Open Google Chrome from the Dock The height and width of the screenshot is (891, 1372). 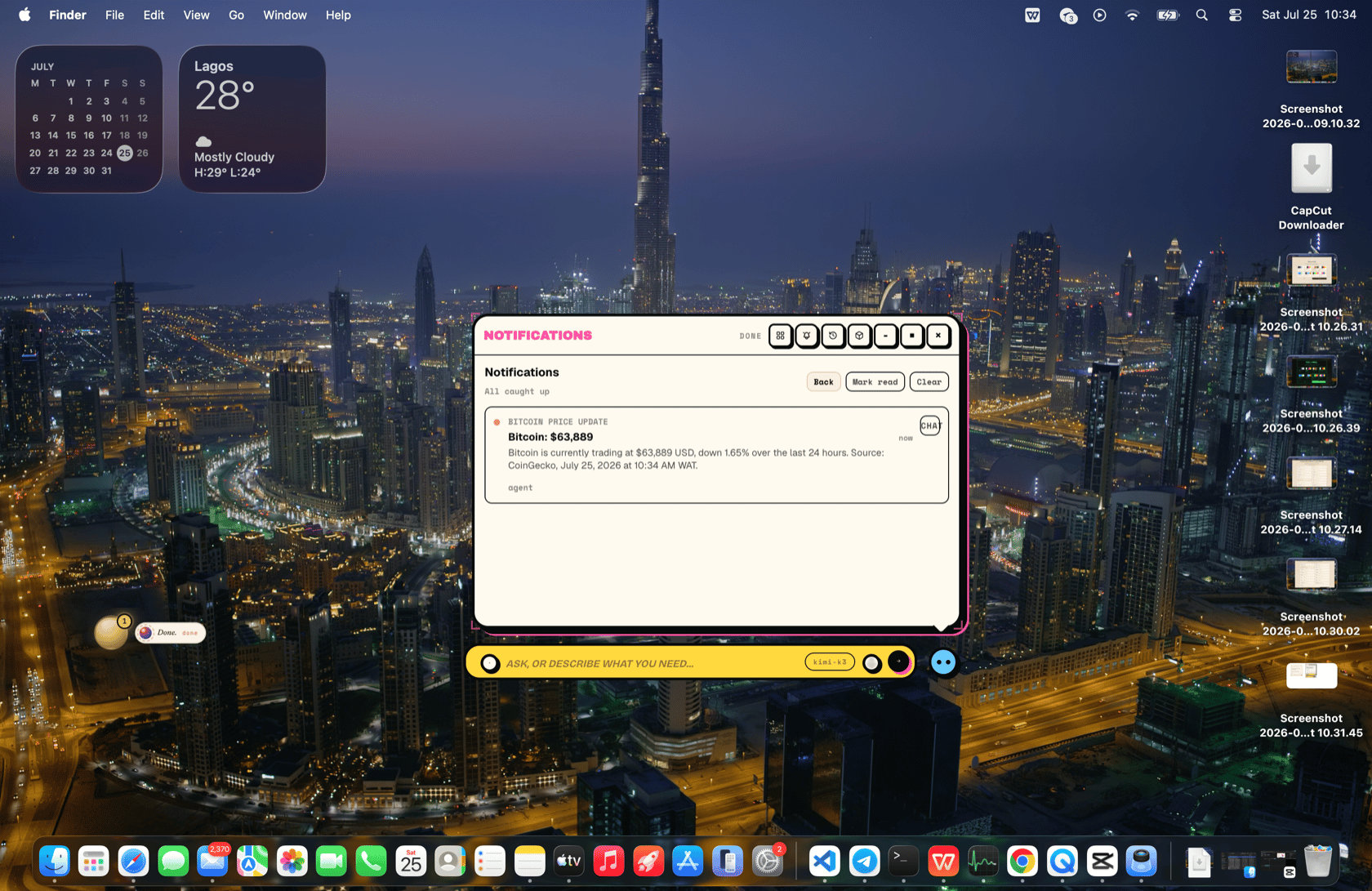(1022, 861)
